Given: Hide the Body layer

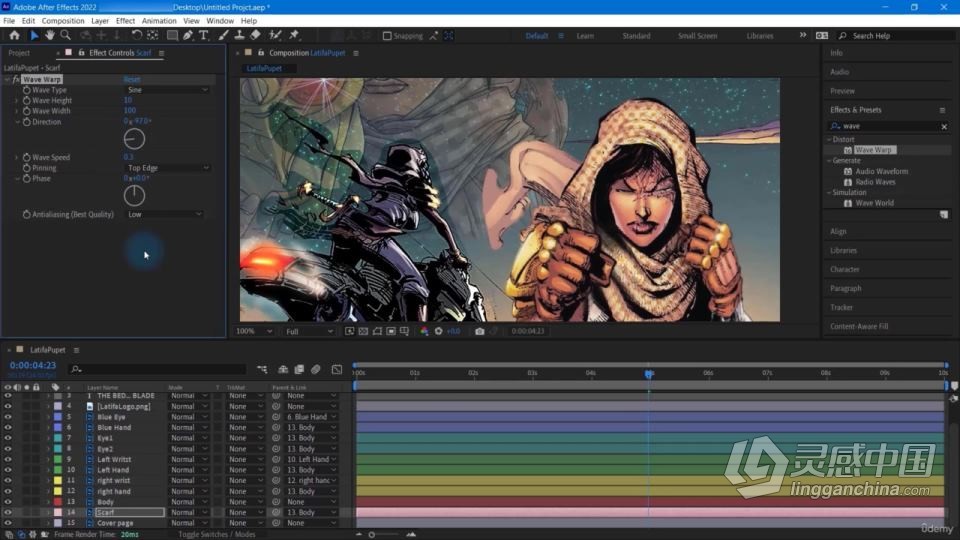Looking at the screenshot, I should [x=8, y=501].
